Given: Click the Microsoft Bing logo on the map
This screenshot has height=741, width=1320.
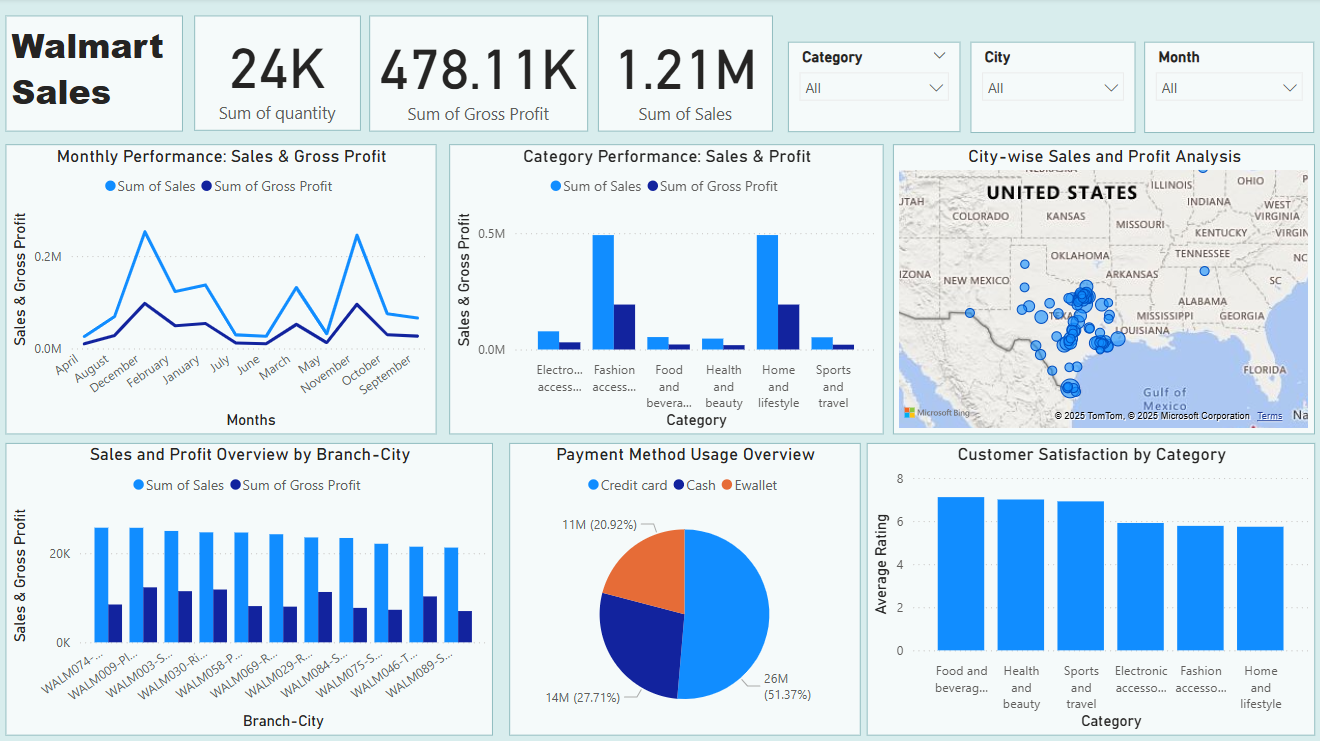Looking at the screenshot, I should pyautogui.click(x=935, y=413).
